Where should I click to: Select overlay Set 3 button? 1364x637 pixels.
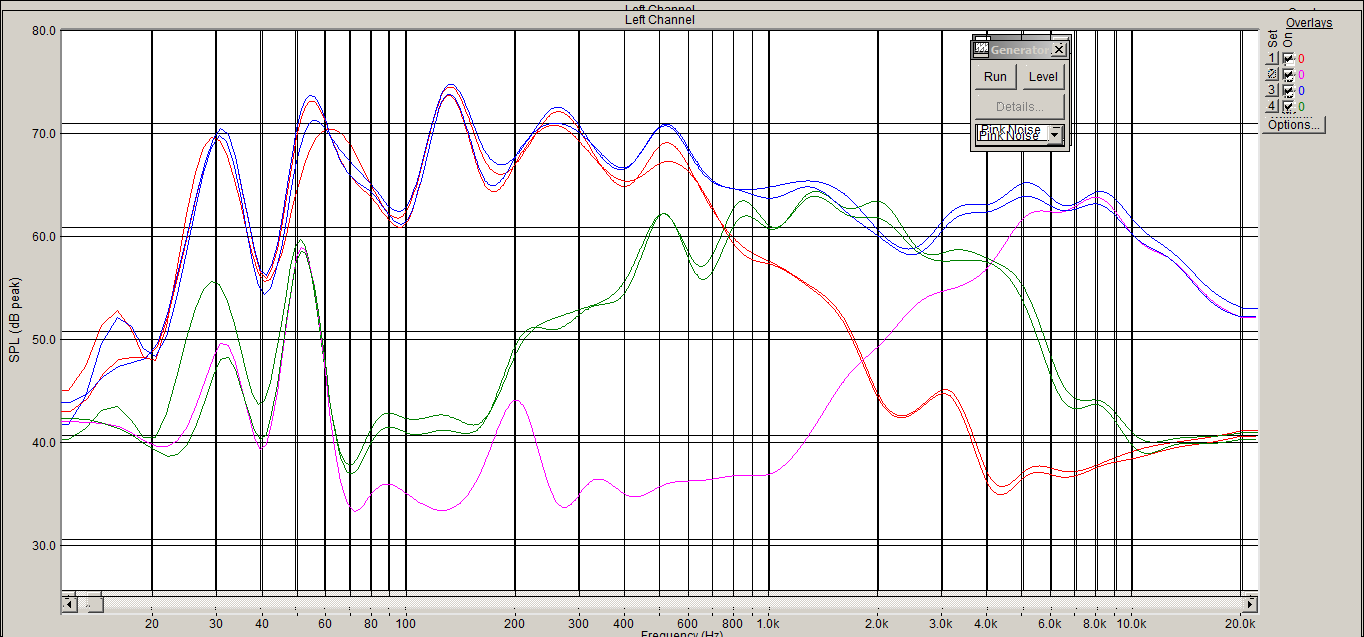coord(1272,90)
